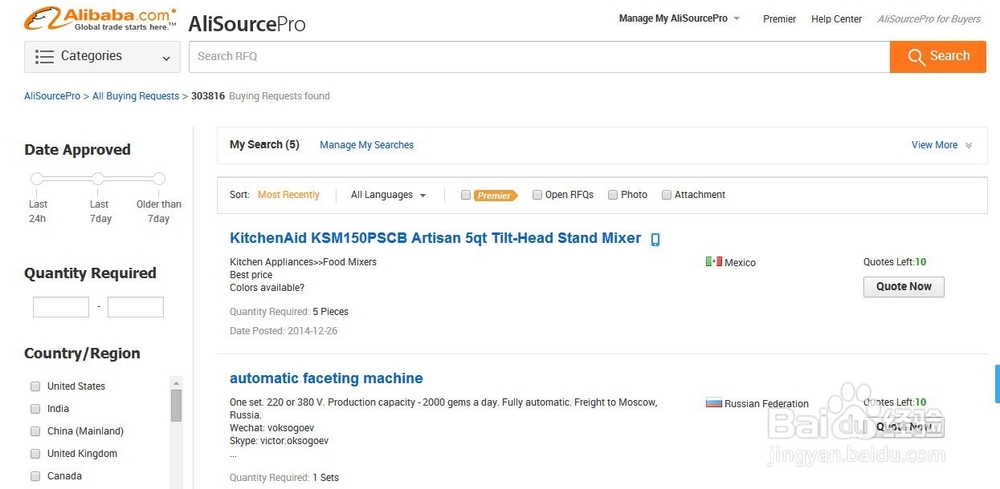The width and height of the screenshot is (1000, 489).
Task: Click the orange Search button
Action: click(938, 57)
